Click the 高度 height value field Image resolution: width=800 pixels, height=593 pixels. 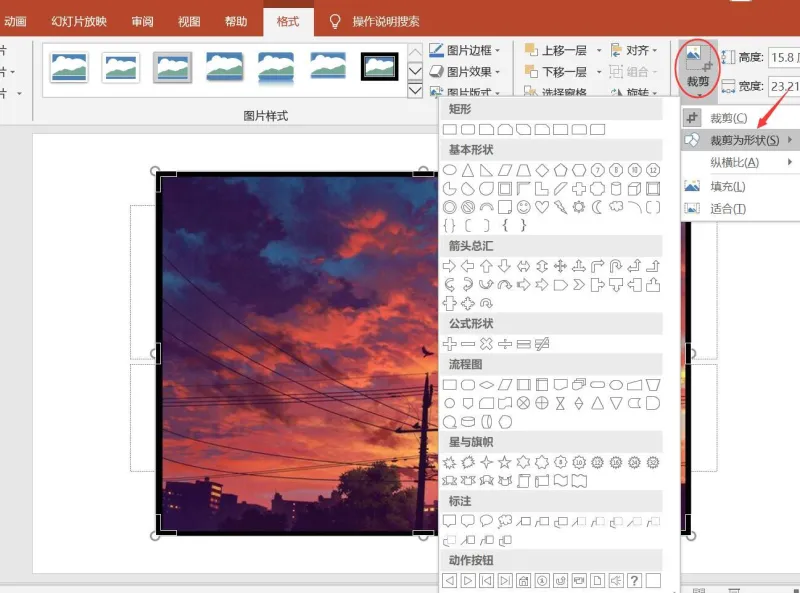pos(784,57)
